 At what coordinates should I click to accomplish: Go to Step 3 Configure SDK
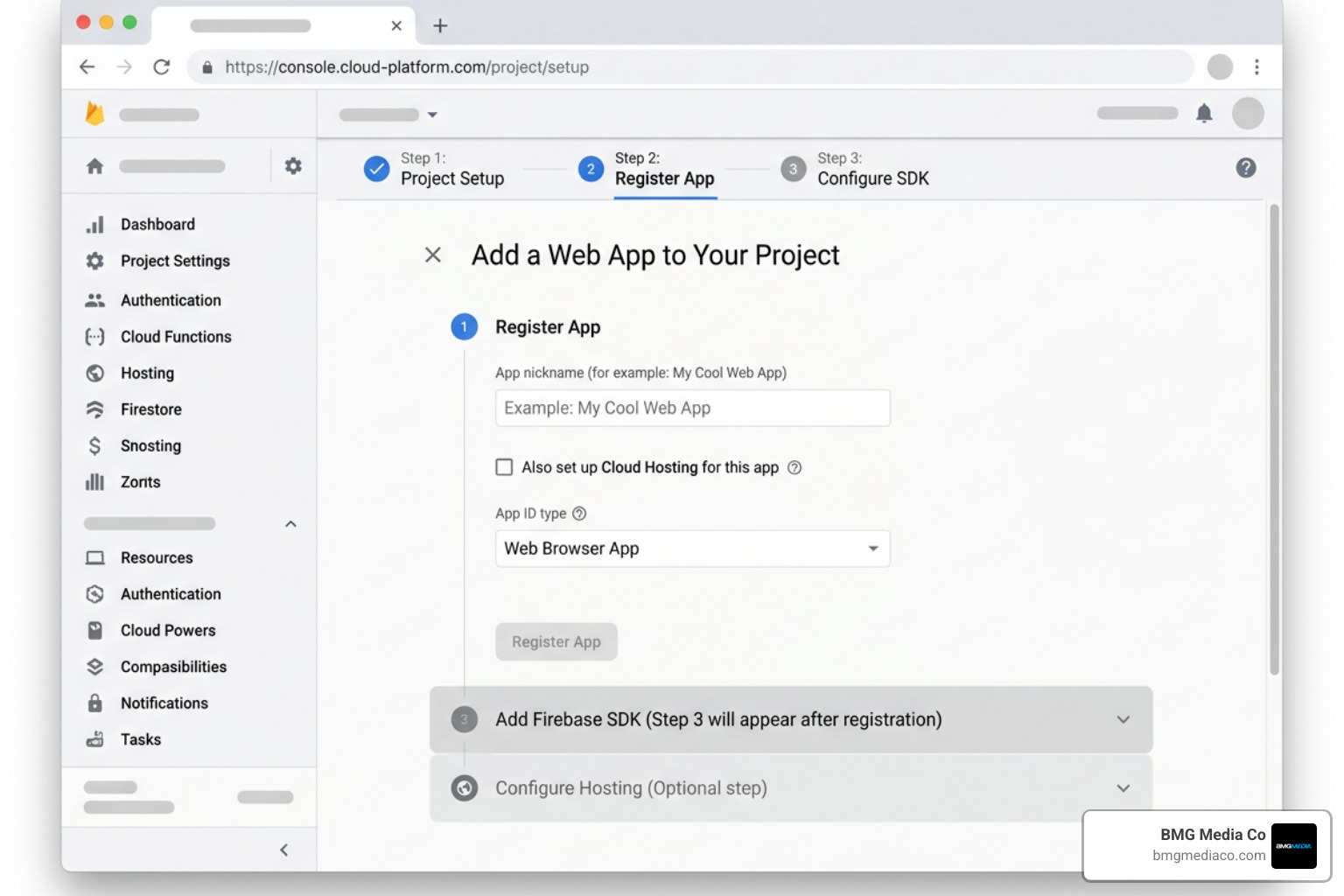point(855,168)
